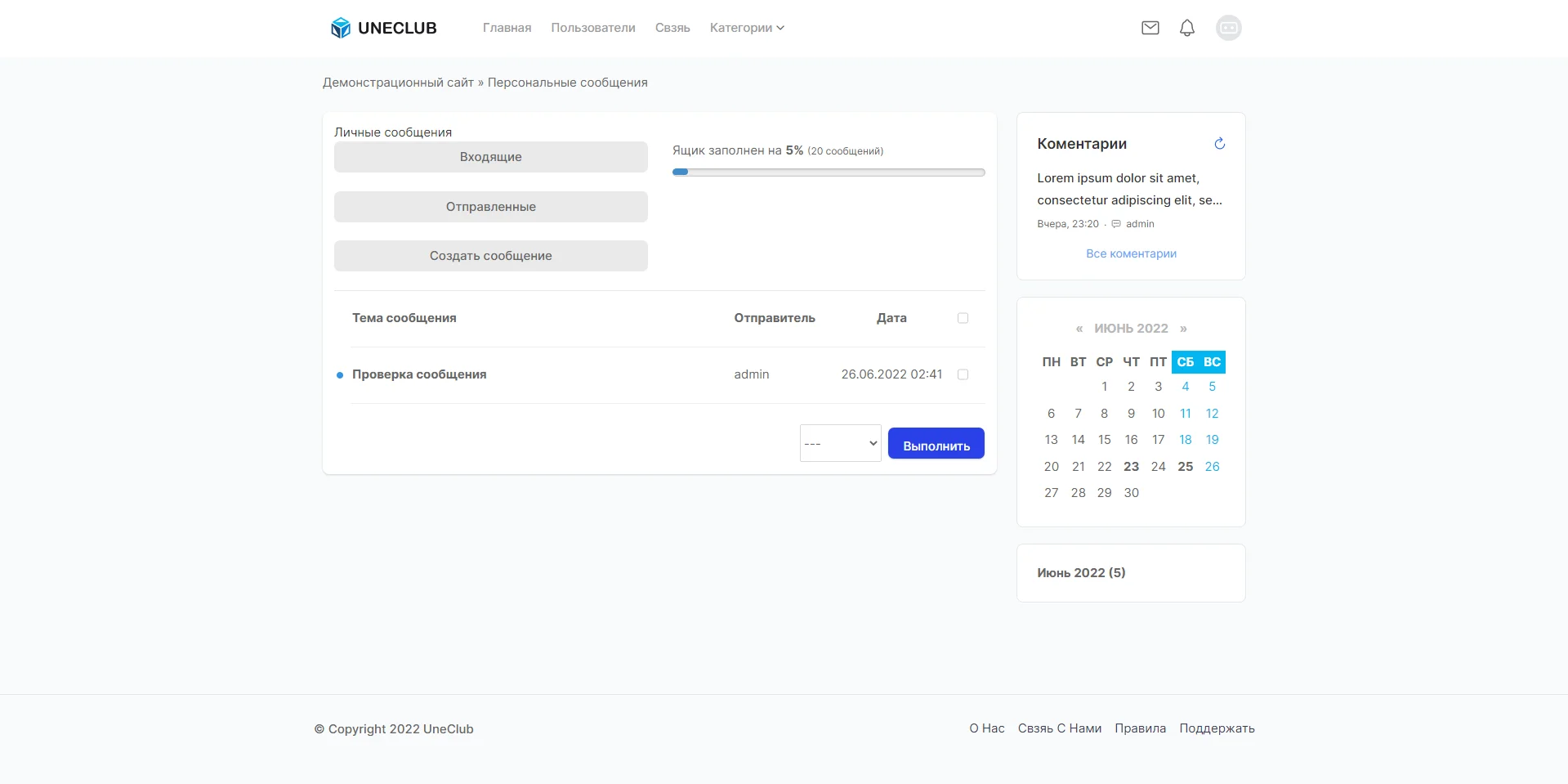Click Тема сообщения column header
1568x784 pixels.
404,318
